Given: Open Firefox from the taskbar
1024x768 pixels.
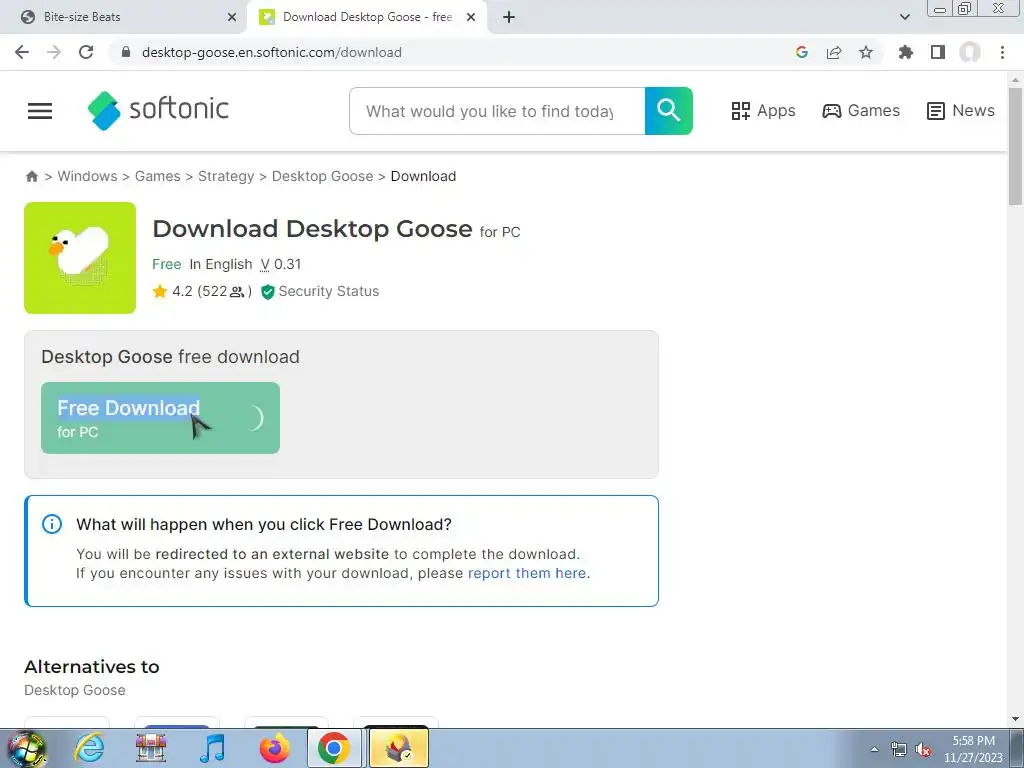Looking at the screenshot, I should click(274, 748).
